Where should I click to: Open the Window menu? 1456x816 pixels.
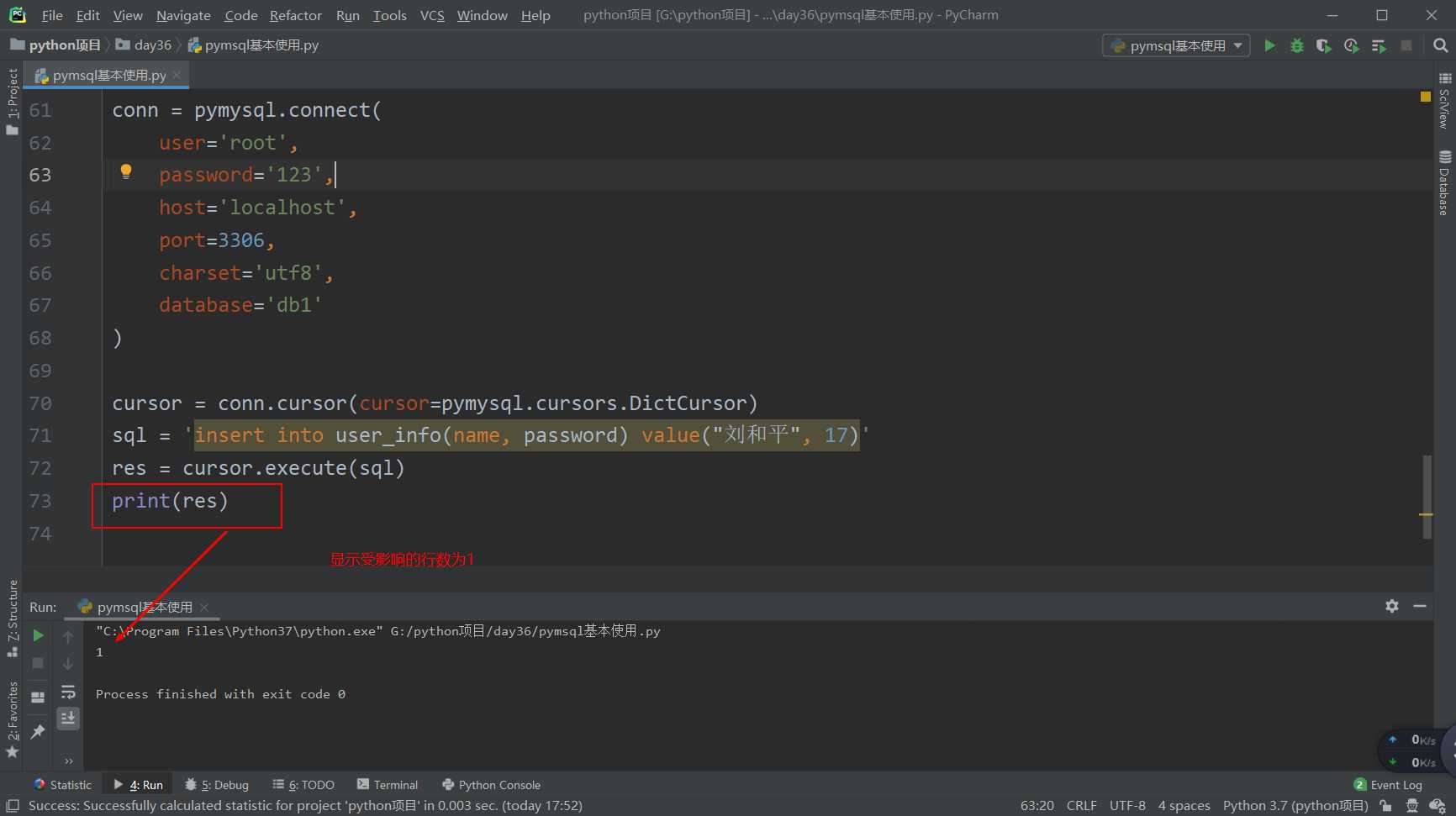point(482,15)
